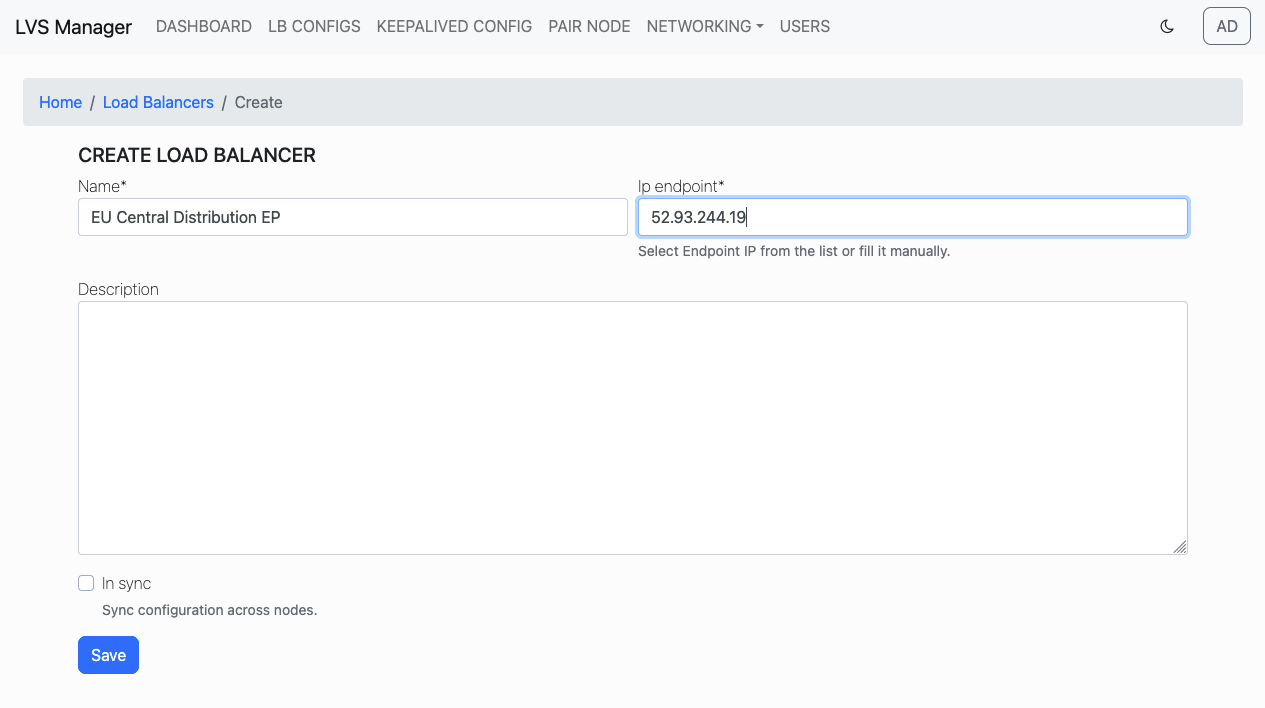Save the new load balancer
This screenshot has height=708, width=1265.
(108, 655)
